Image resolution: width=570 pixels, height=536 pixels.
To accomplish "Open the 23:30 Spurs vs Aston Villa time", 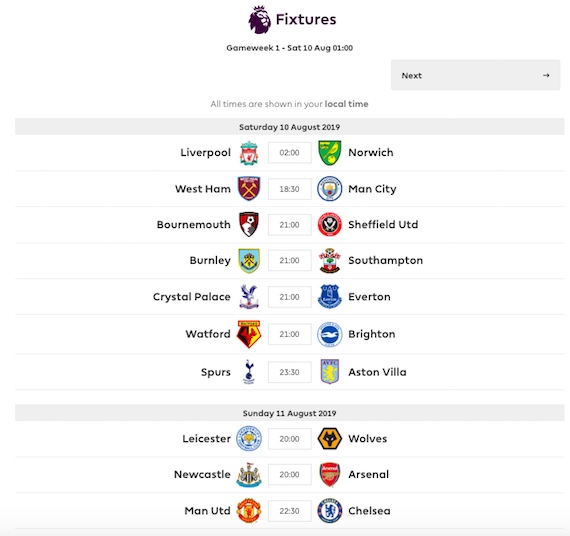I will tap(290, 372).
